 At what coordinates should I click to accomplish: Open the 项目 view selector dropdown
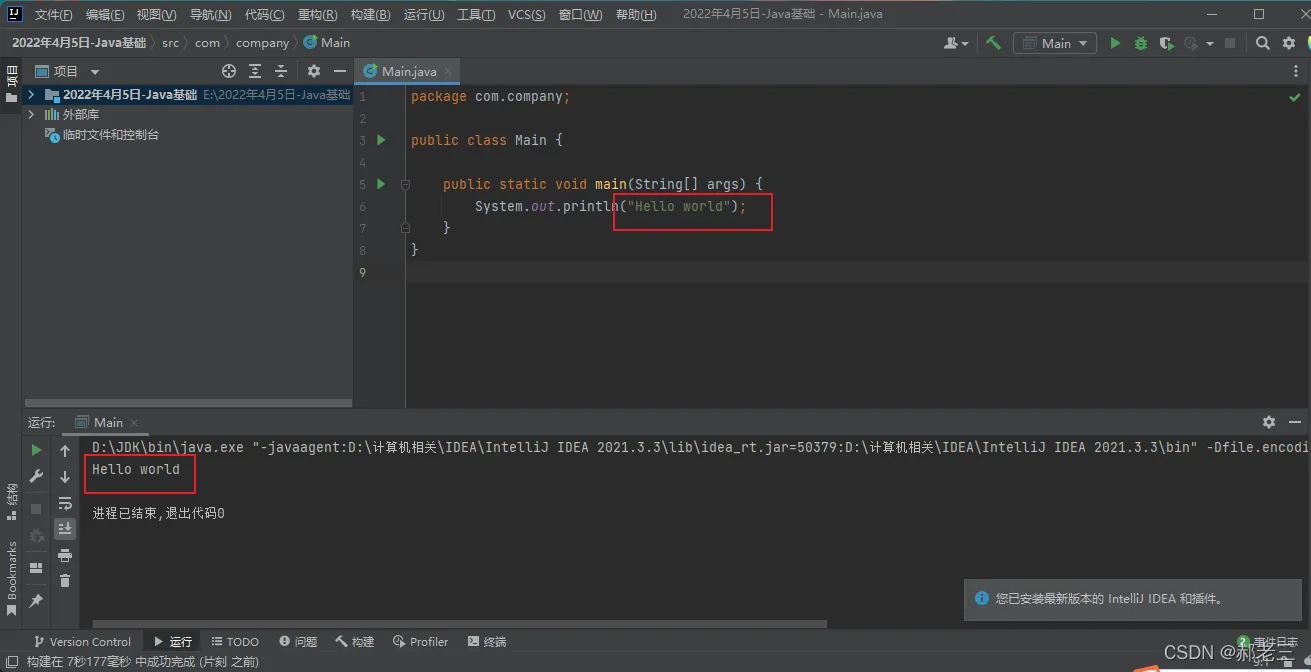(x=68, y=71)
